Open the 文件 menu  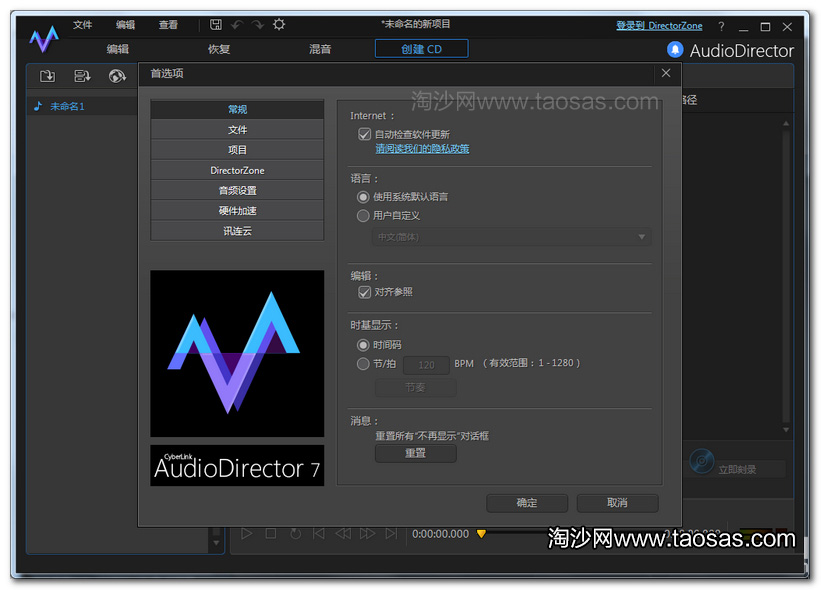81,25
